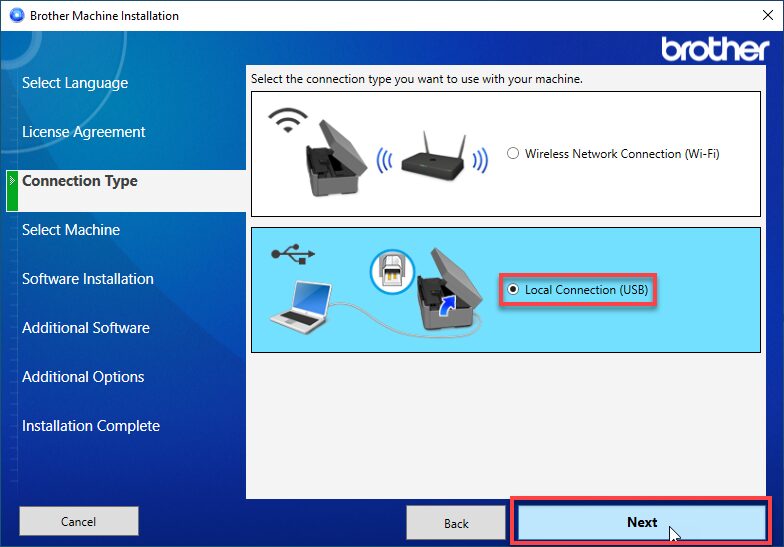Image resolution: width=784 pixels, height=547 pixels.
Task: Click the Brother logo
Action: [x=714, y=50]
